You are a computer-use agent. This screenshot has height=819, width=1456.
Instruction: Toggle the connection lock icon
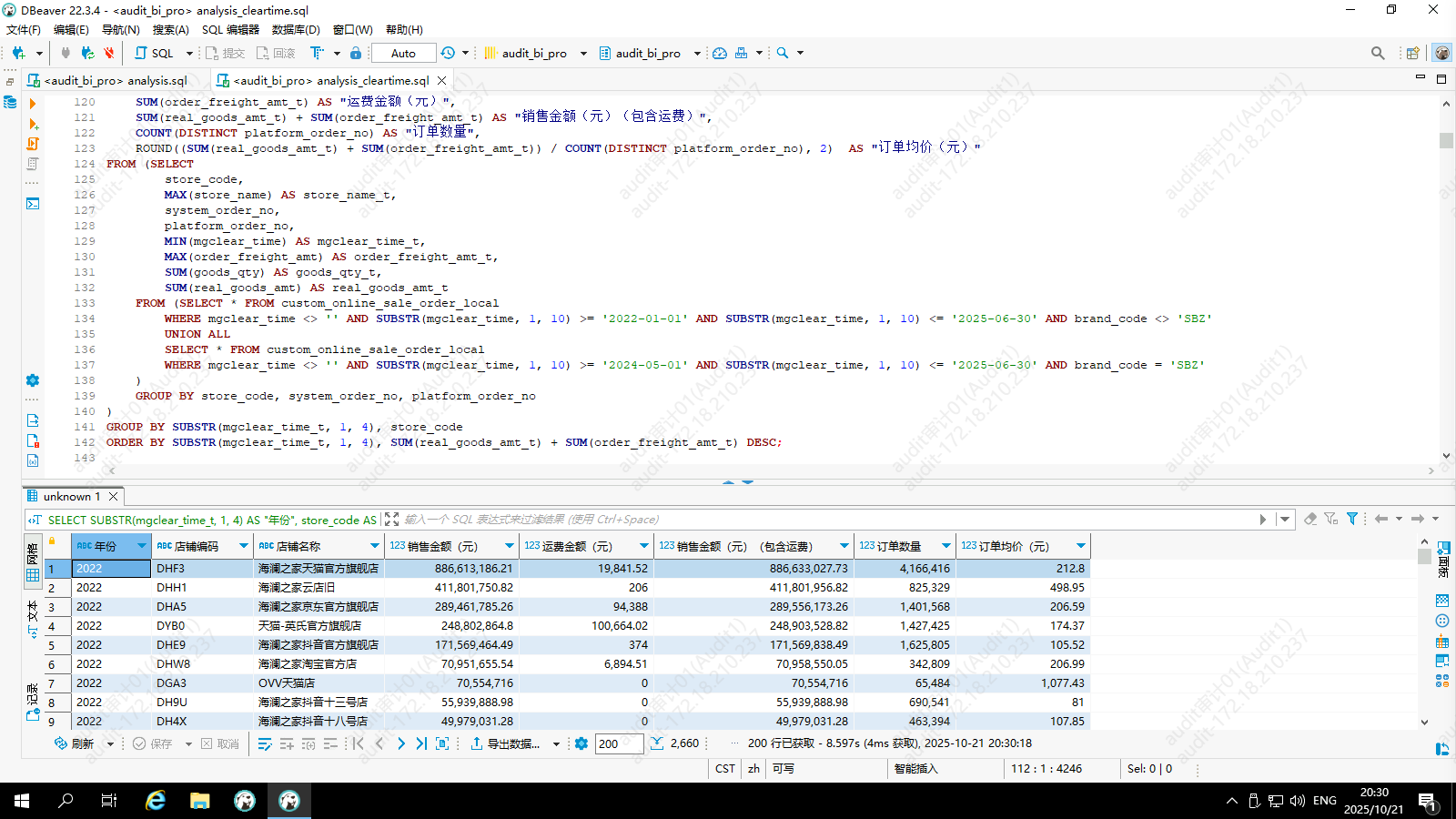[x=356, y=53]
